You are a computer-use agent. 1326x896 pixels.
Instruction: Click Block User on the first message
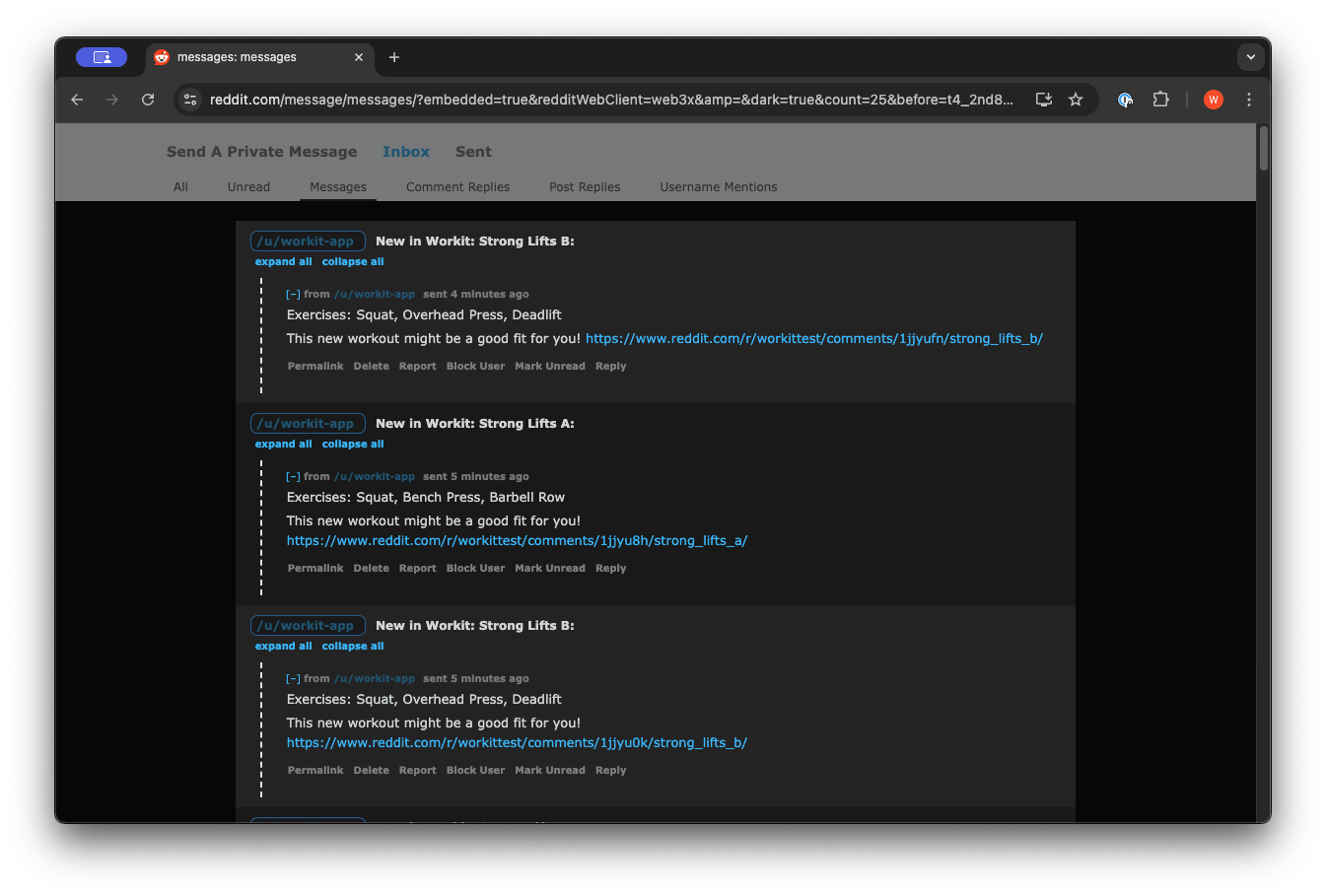tap(475, 367)
